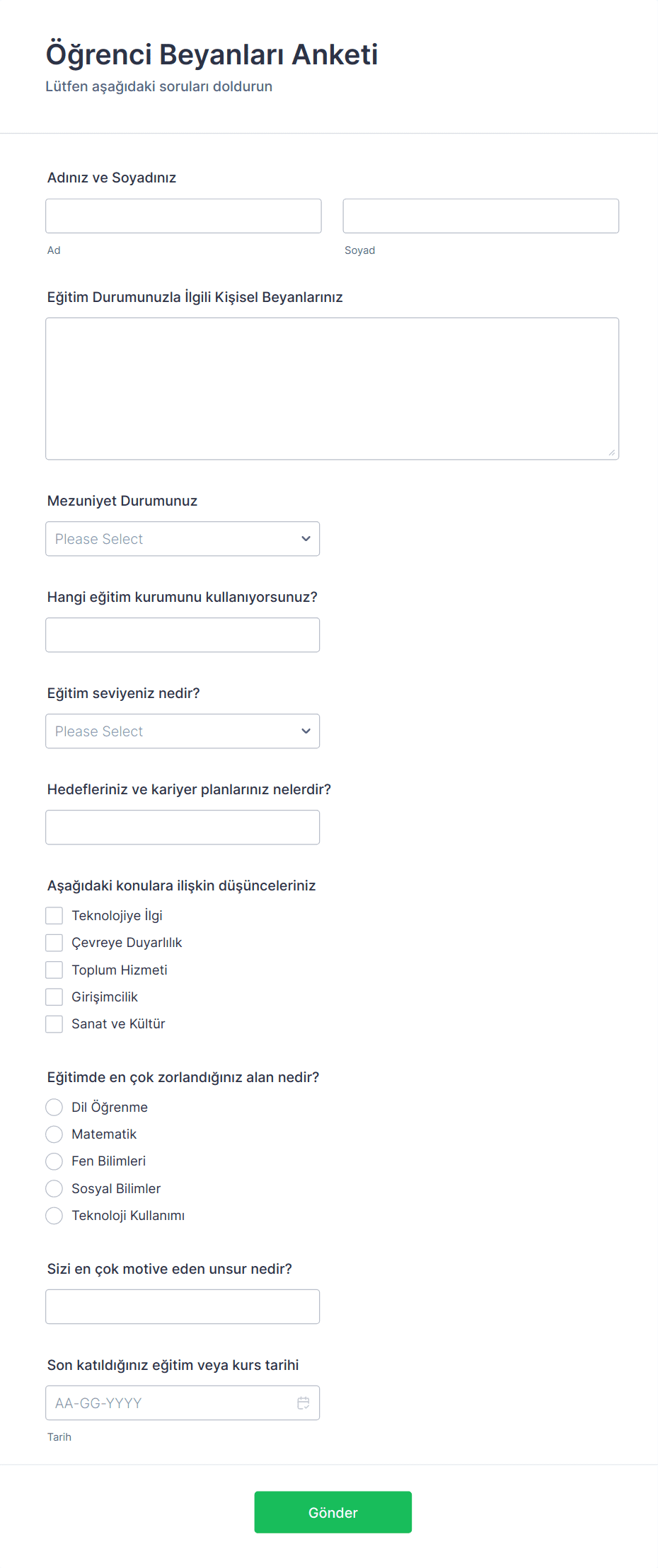
Task: Expand the Mezuniyet Durumunuz dropdown
Action: [x=183, y=539]
